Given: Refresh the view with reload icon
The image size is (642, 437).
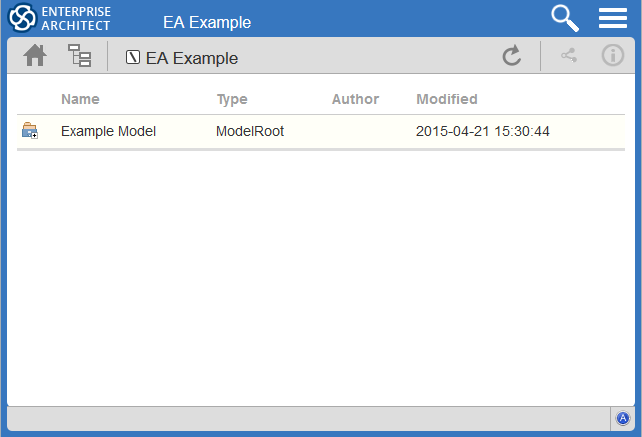Looking at the screenshot, I should pos(512,57).
